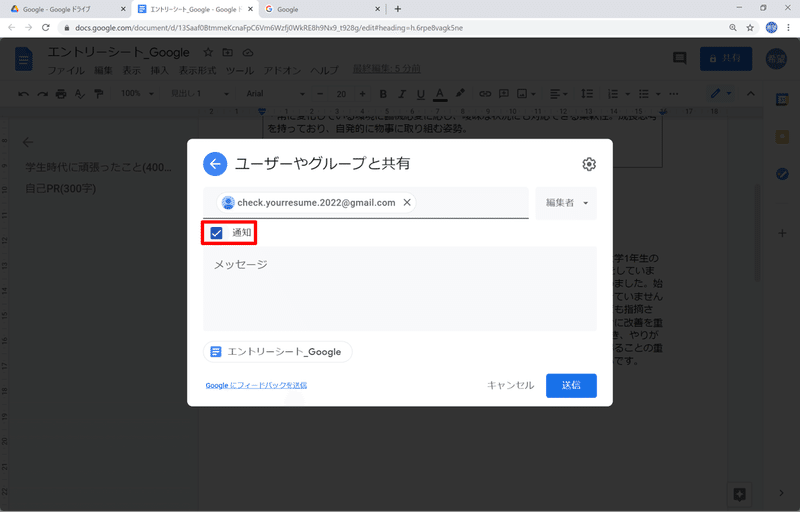Image resolution: width=800 pixels, height=512 pixels.
Task: Open the text alignment dropdown
Action: (x=558, y=94)
